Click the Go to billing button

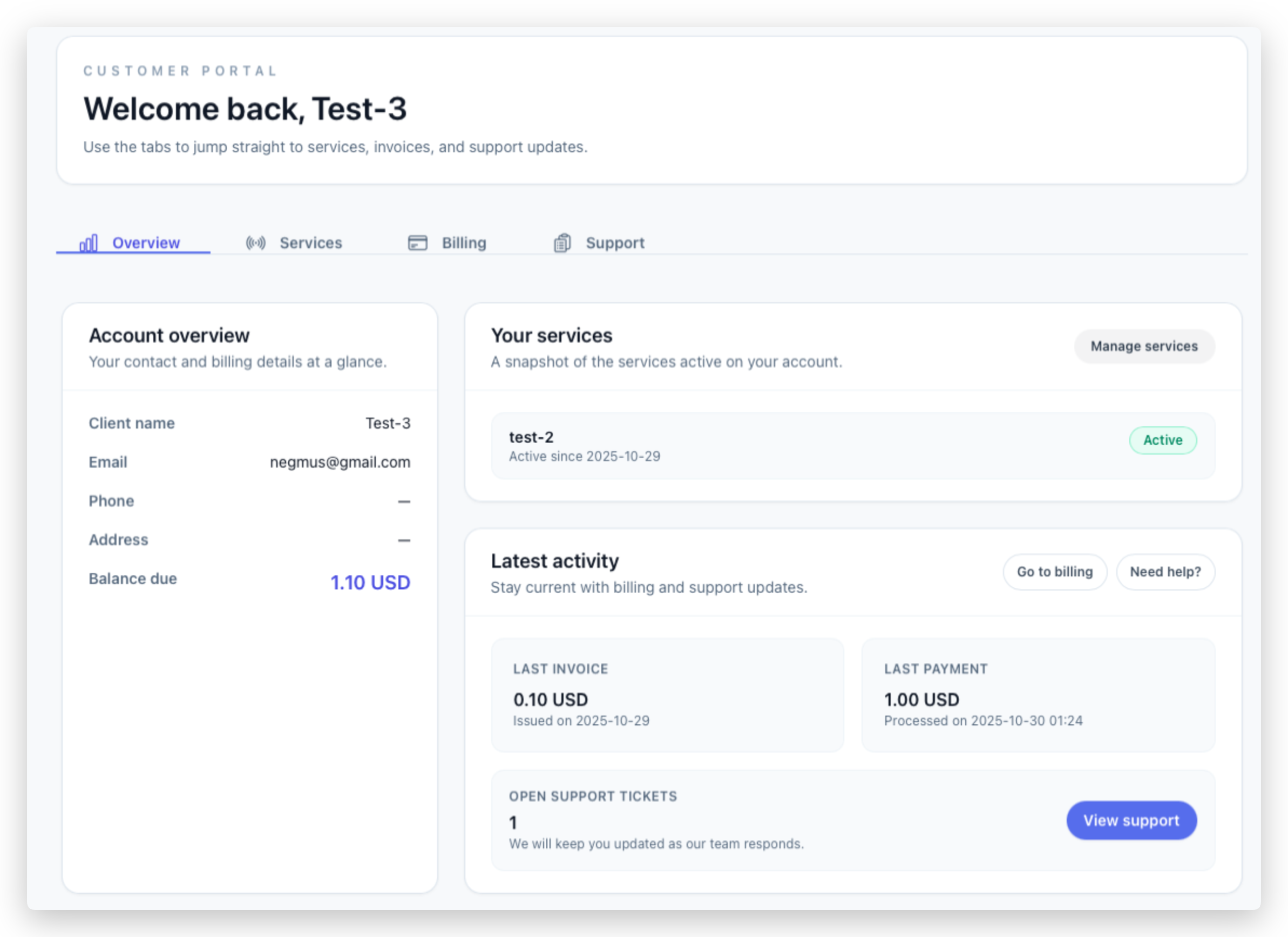point(1055,572)
